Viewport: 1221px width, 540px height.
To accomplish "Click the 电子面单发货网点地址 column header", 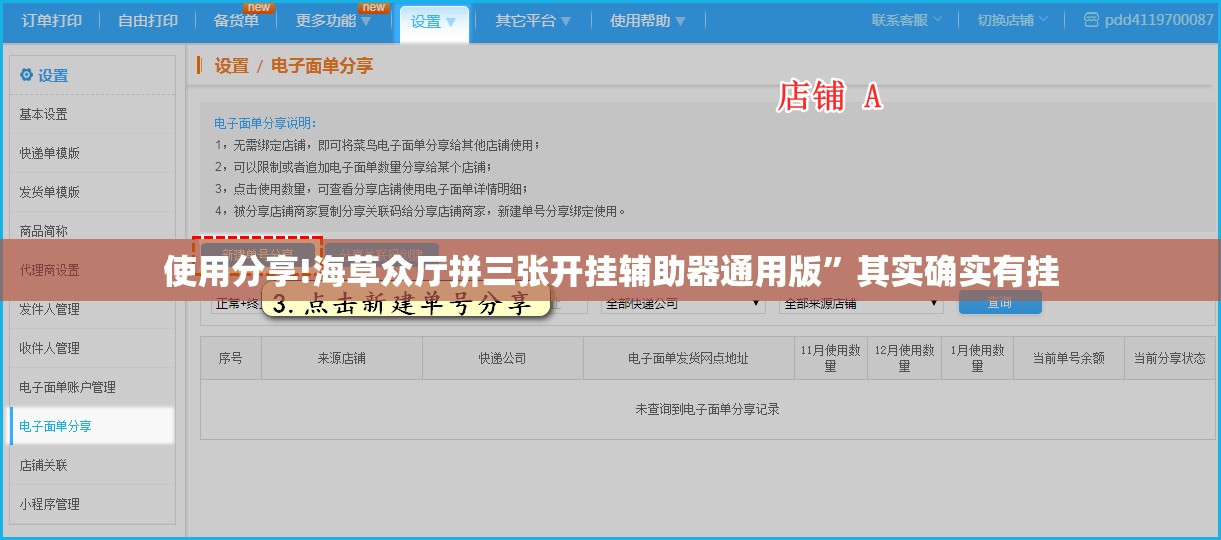I will click(688, 358).
